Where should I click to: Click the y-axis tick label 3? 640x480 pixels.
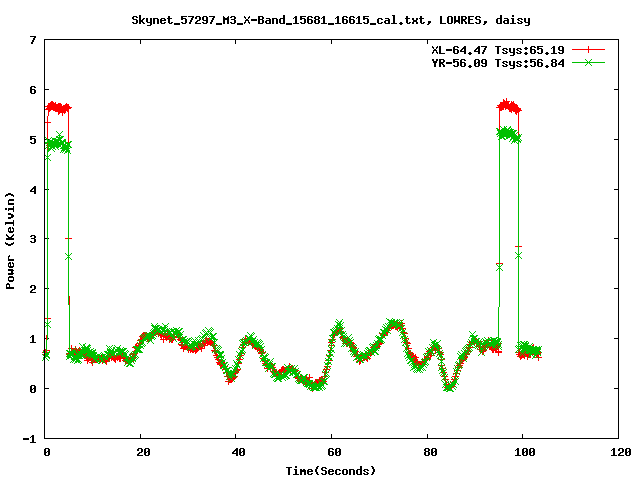(x=33, y=239)
